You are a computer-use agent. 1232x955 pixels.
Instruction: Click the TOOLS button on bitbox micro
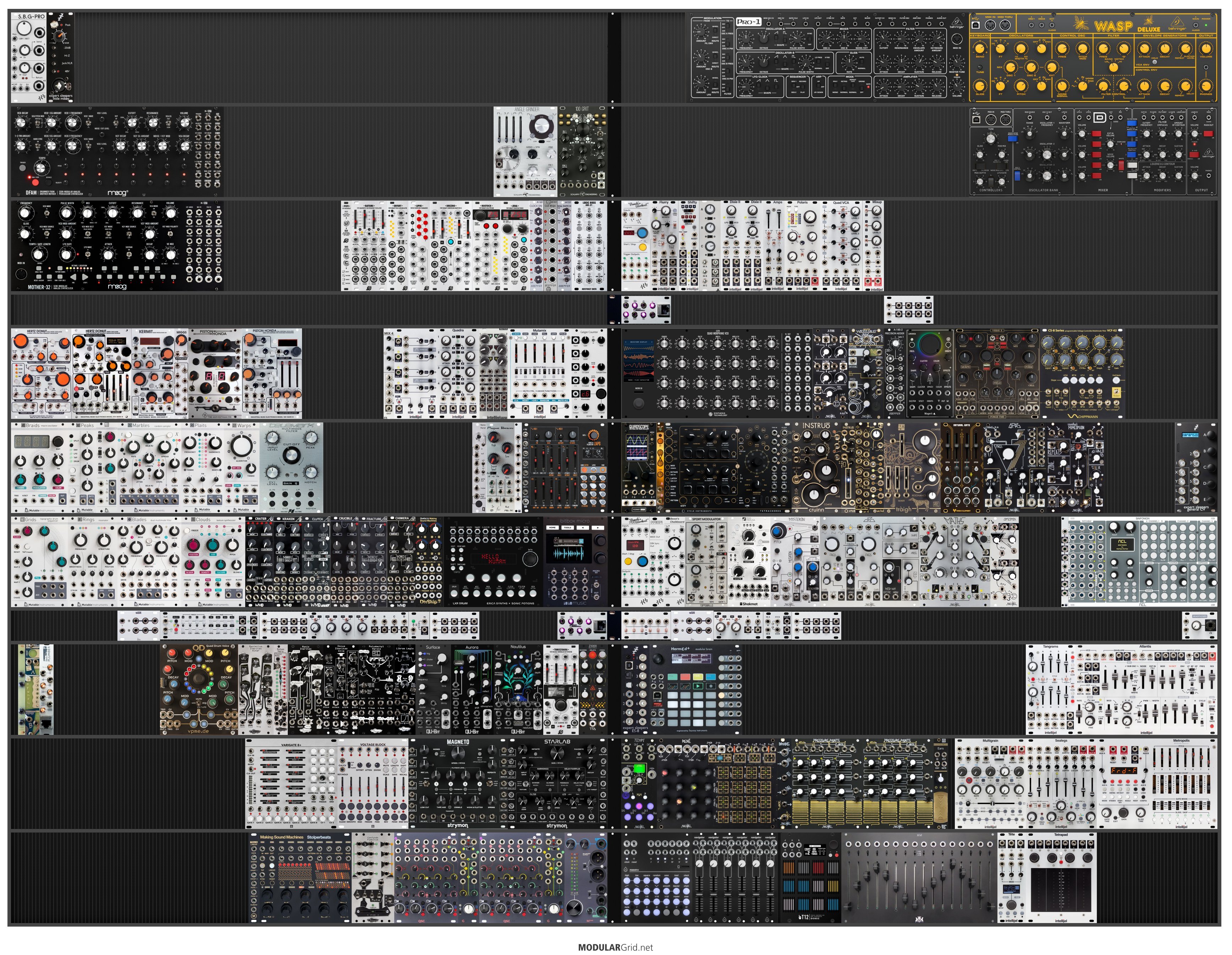[567, 528]
